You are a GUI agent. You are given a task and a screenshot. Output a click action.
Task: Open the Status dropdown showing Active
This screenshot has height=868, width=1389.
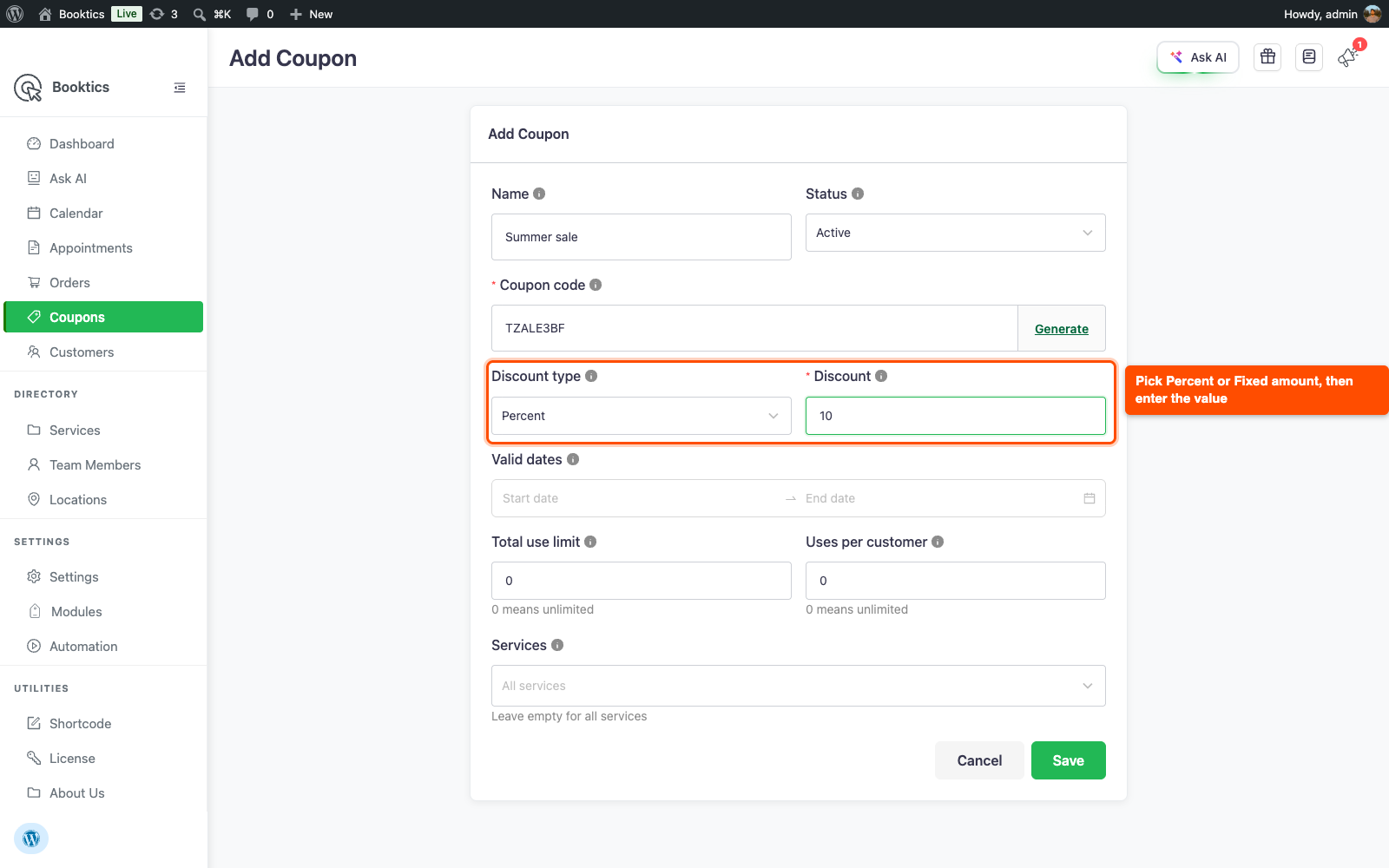tap(956, 233)
